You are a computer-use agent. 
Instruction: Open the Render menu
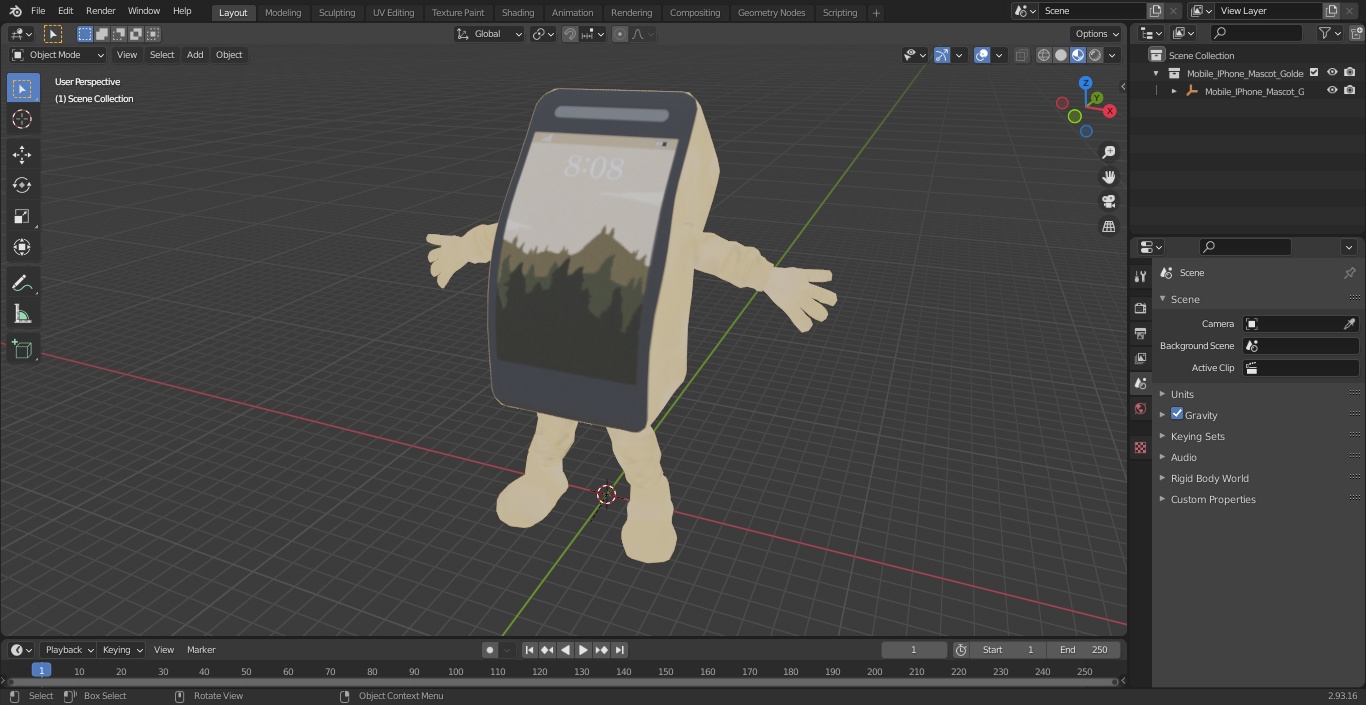101,11
